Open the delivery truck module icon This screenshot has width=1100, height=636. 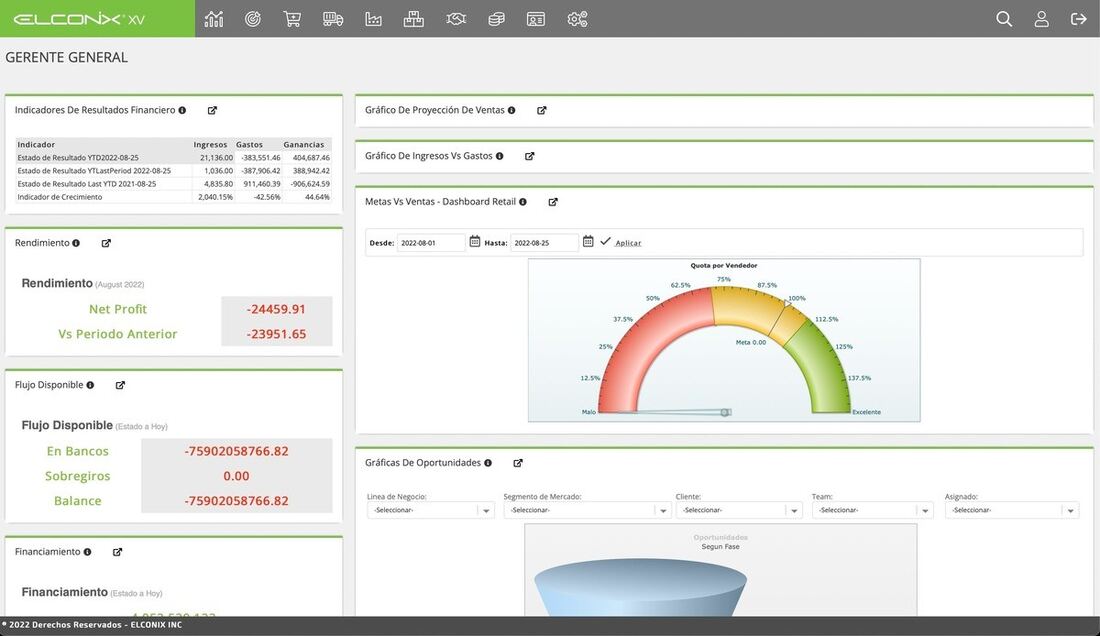point(333,19)
